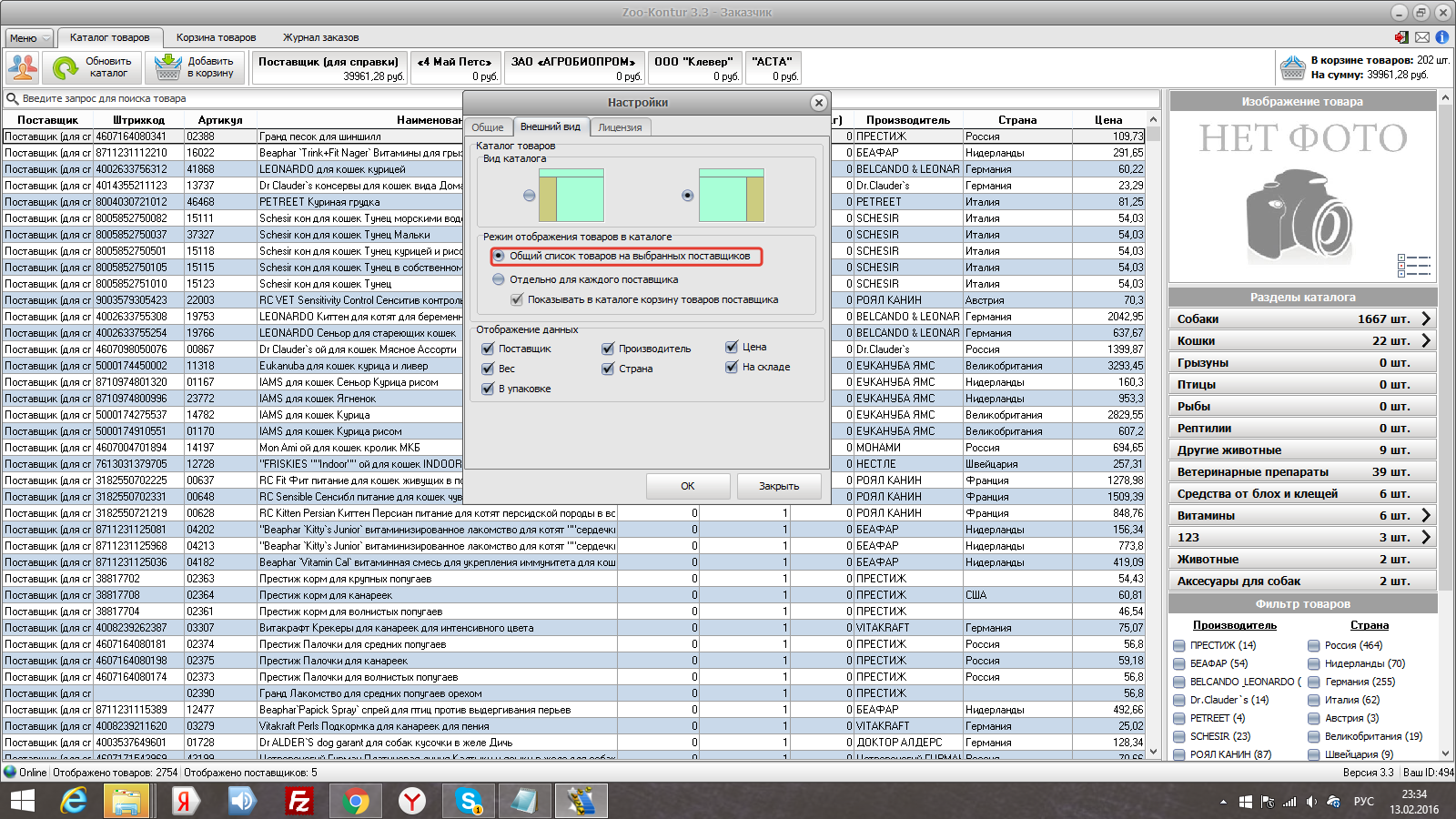Open the Меню dropdown
1456x819 pixels.
(x=29, y=38)
